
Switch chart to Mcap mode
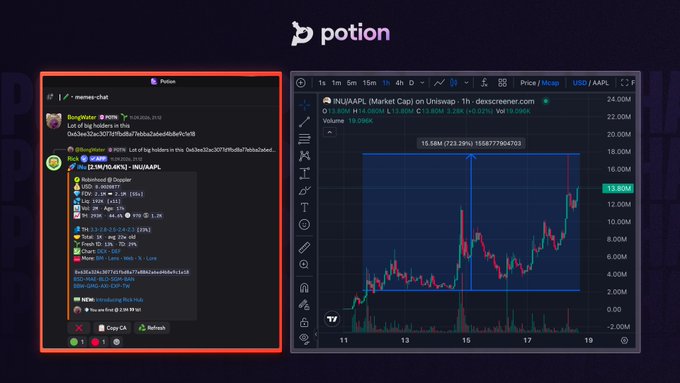pyautogui.click(x=550, y=83)
